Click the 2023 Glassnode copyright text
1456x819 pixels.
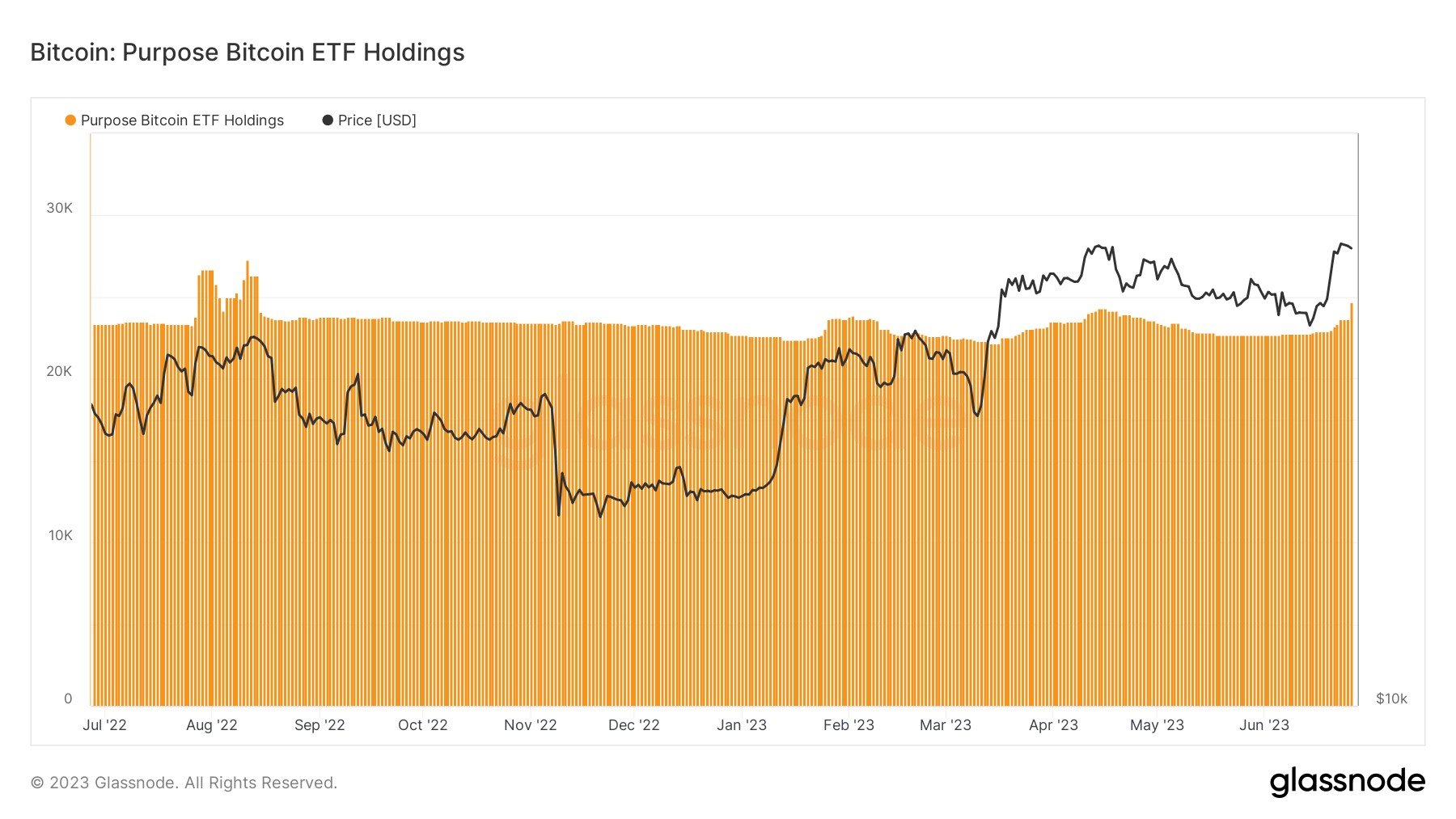(x=184, y=783)
